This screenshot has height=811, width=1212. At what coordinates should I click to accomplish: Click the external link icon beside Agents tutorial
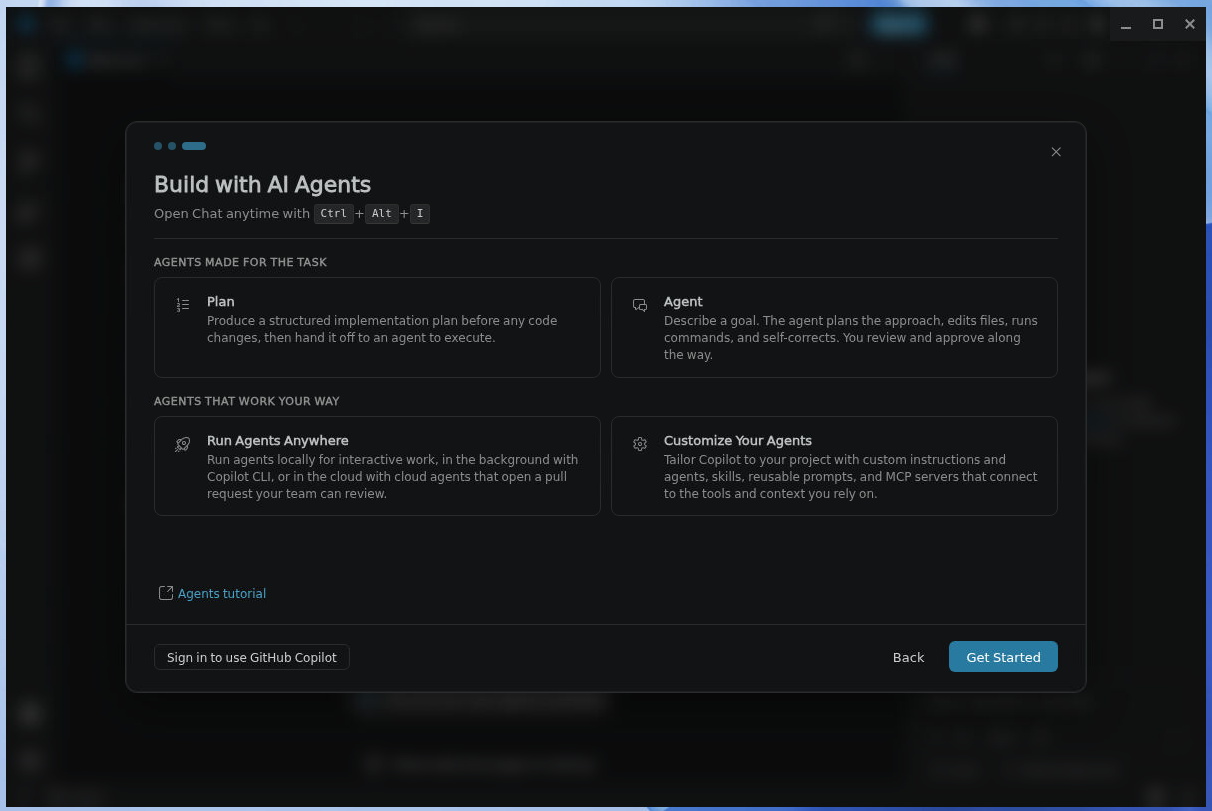tap(166, 593)
